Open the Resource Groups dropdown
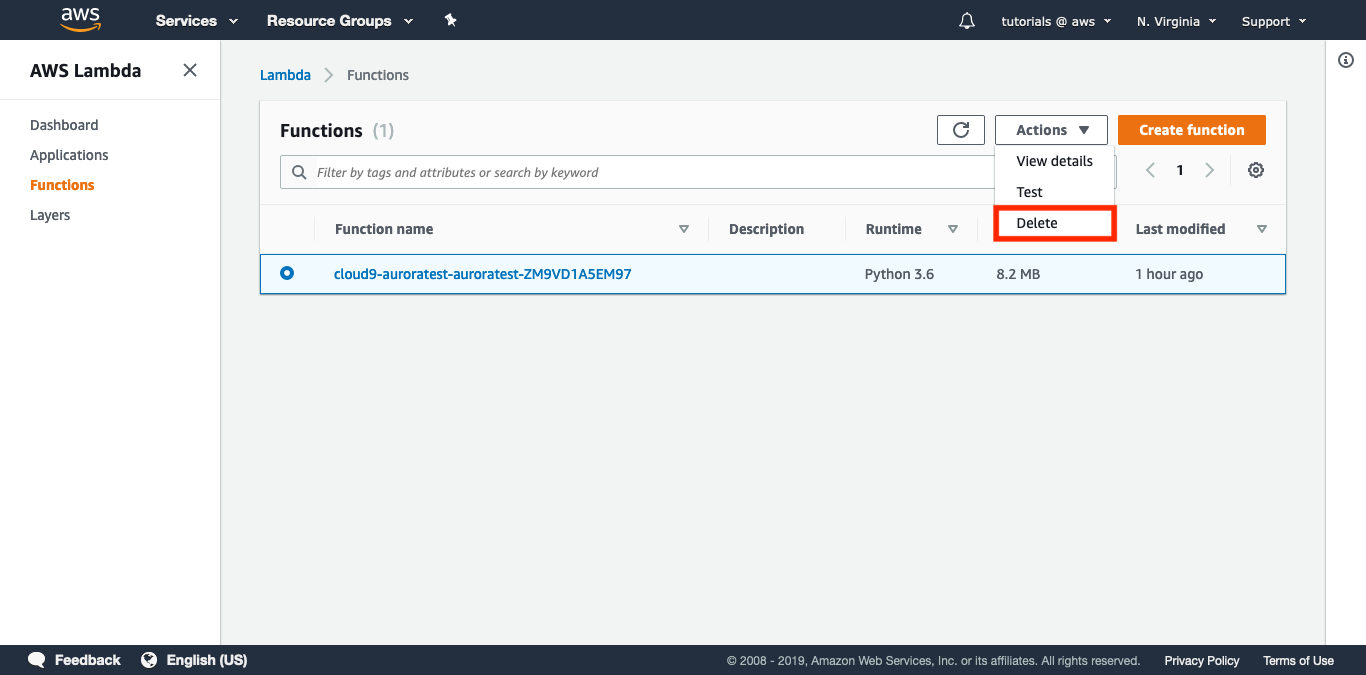The width and height of the screenshot is (1366, 675). 339,21
